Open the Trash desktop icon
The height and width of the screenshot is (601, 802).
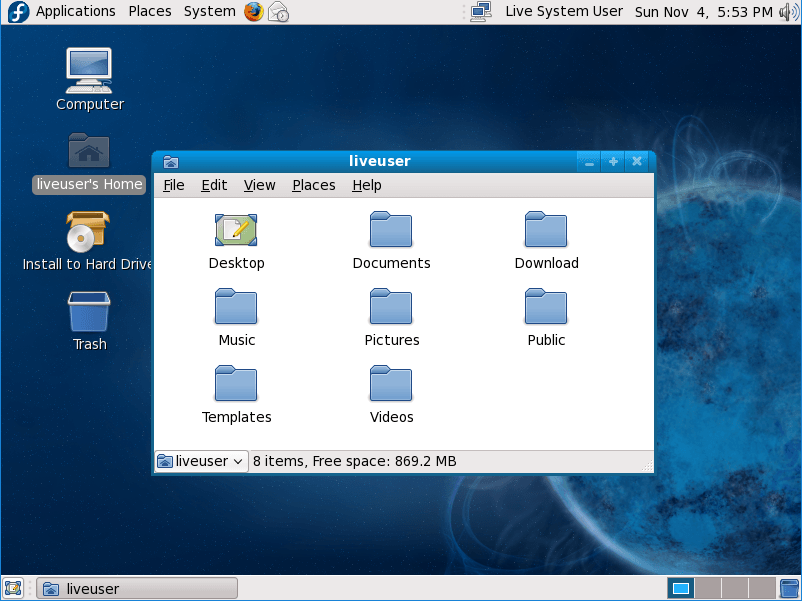pos(89,311)
